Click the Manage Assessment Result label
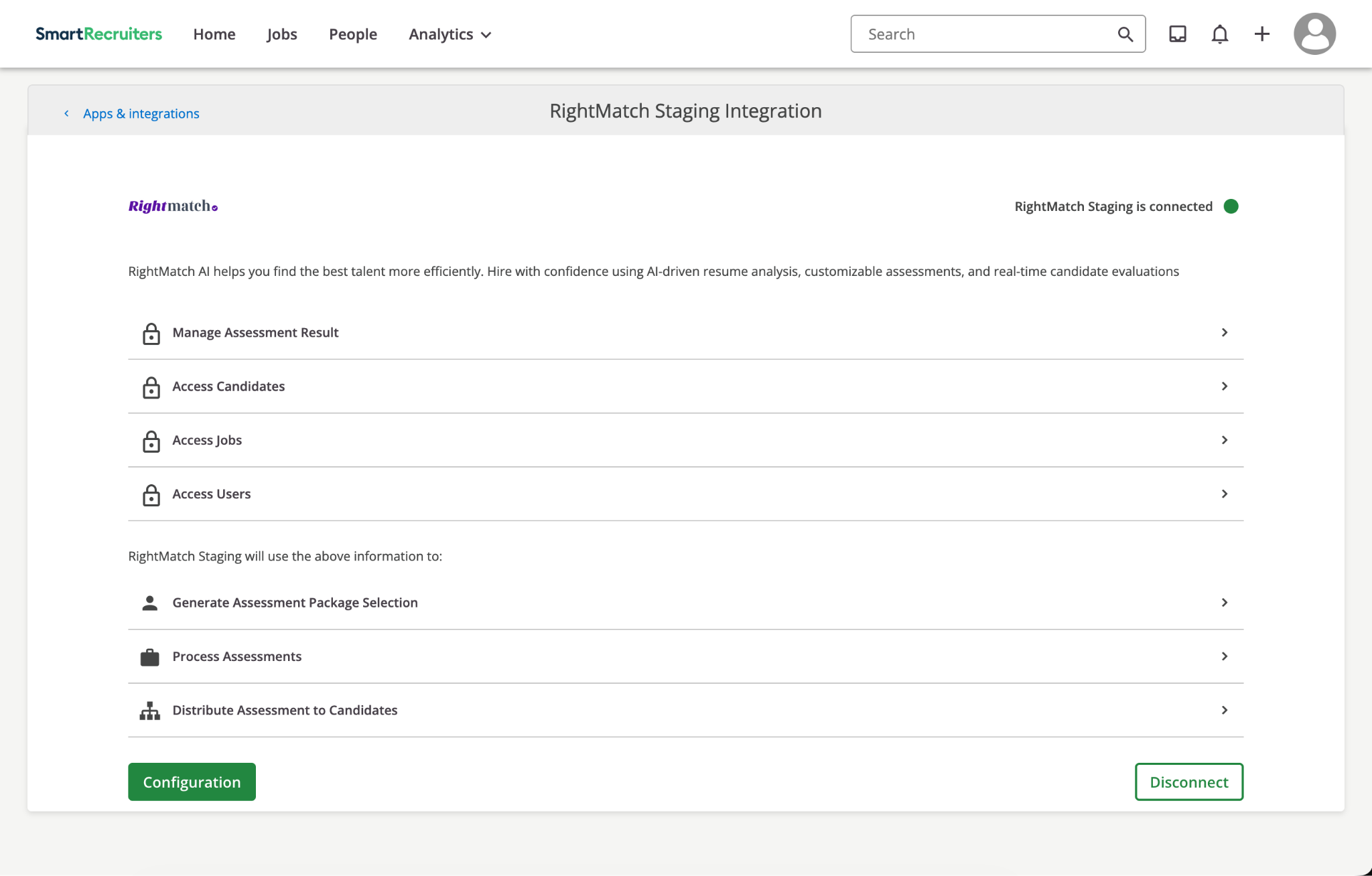Screen dimensions: 1372x876 [x=255, y=332]
